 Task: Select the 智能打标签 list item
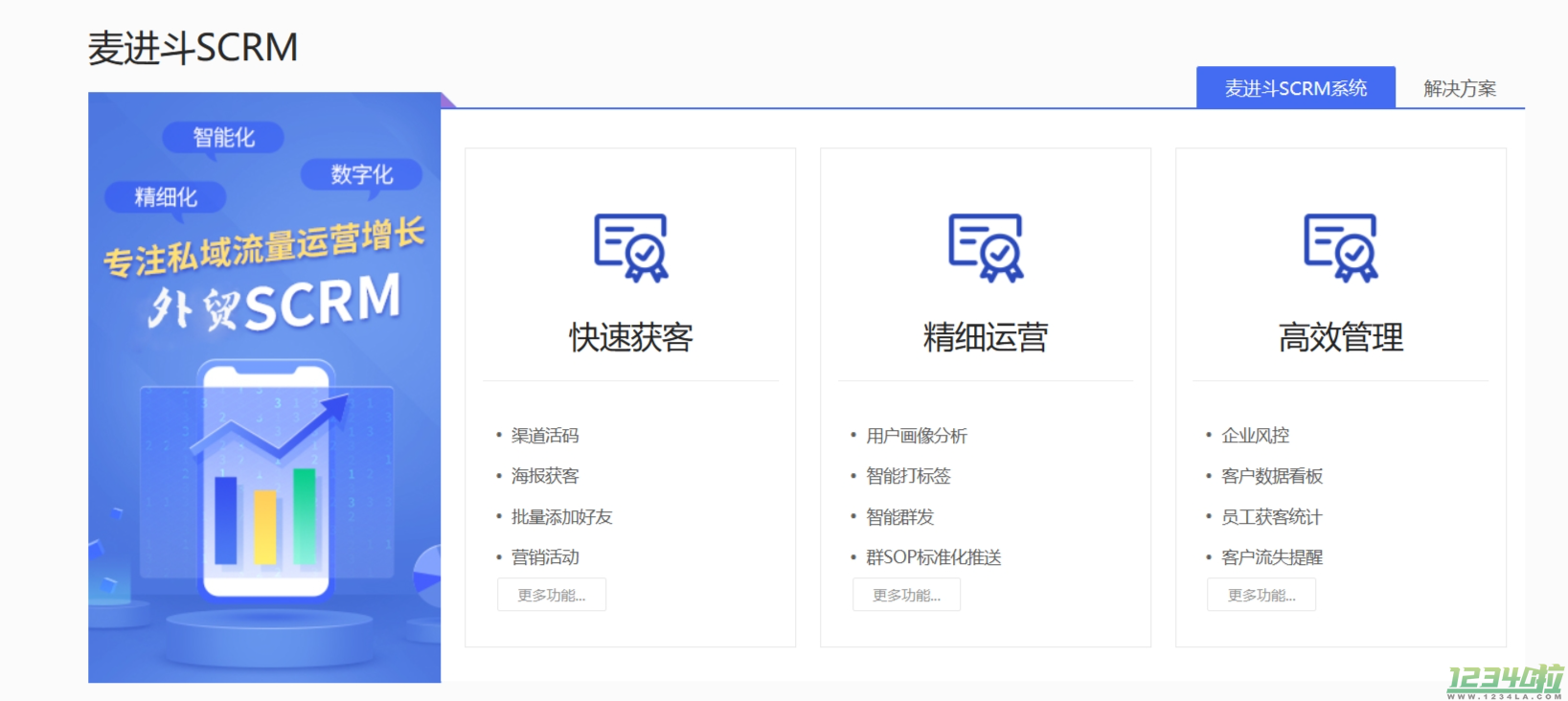pos(908,476)
